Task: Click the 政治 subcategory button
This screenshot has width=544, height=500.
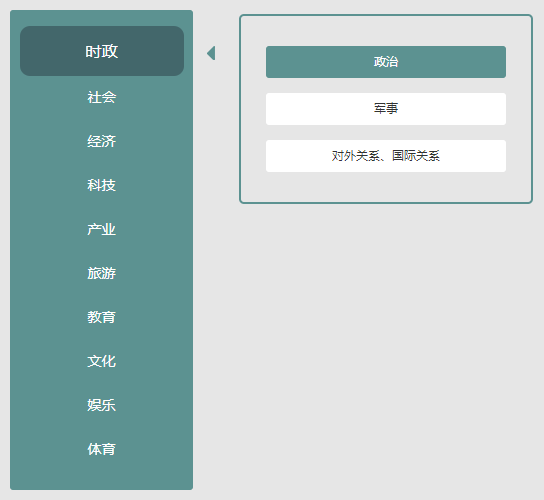Action: tap(386, 62)
